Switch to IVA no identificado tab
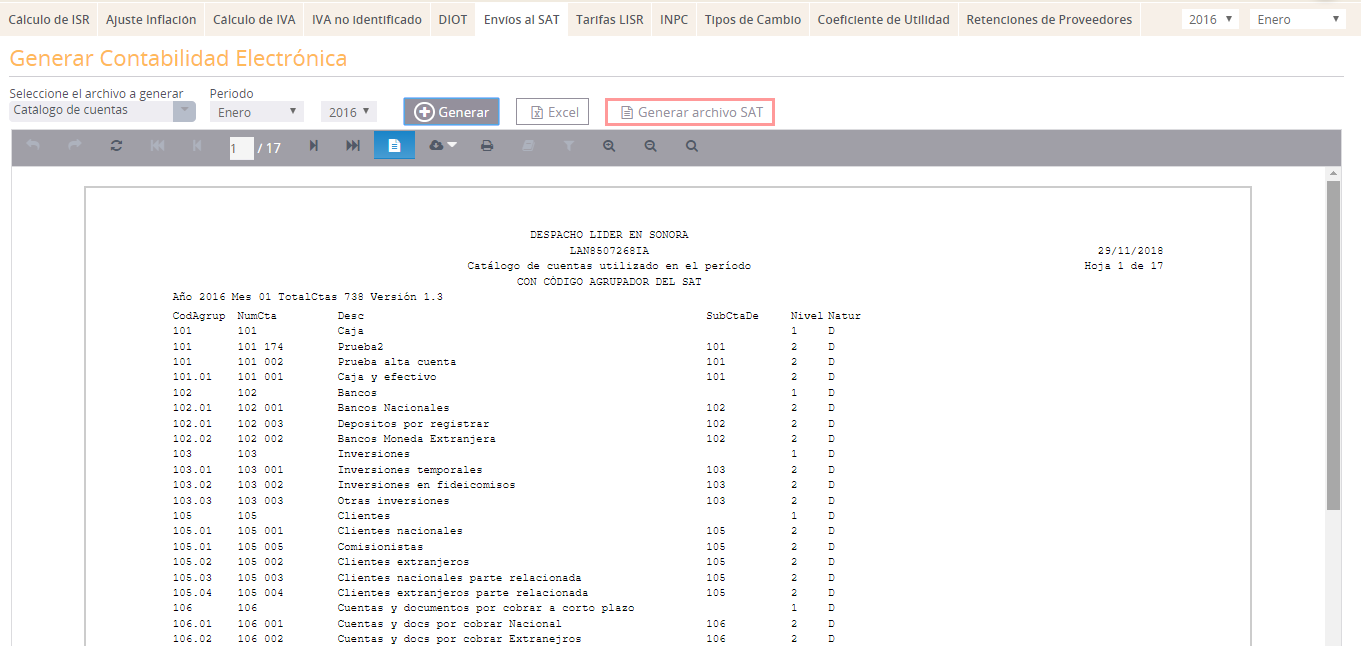 367,19
